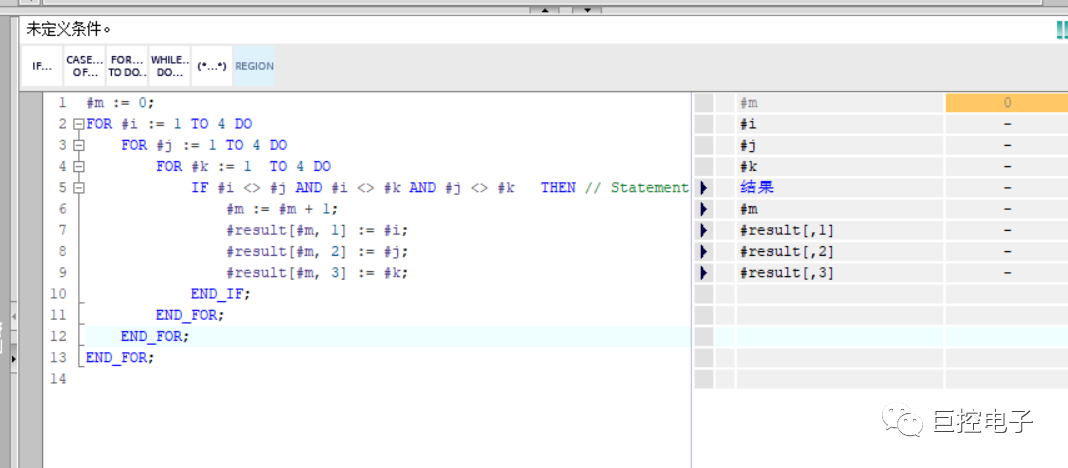The height and width of the screenshot is (468, 1068).
Task: Select the orange value cell showing 0
Action: click(1007, 103)
